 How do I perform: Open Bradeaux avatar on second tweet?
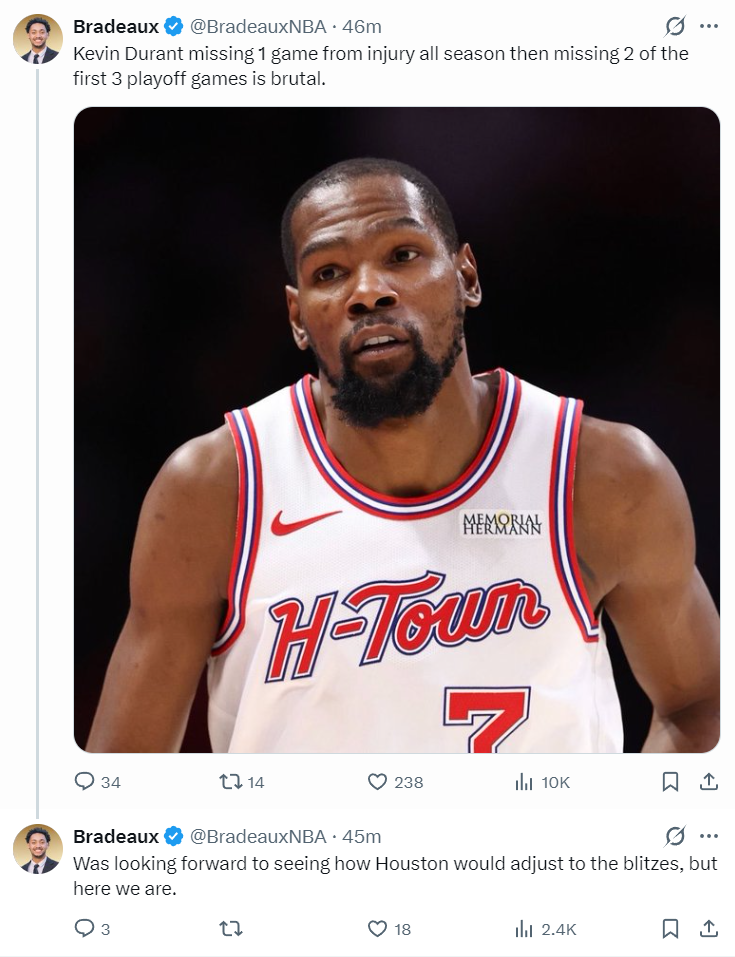coord(38,848)
